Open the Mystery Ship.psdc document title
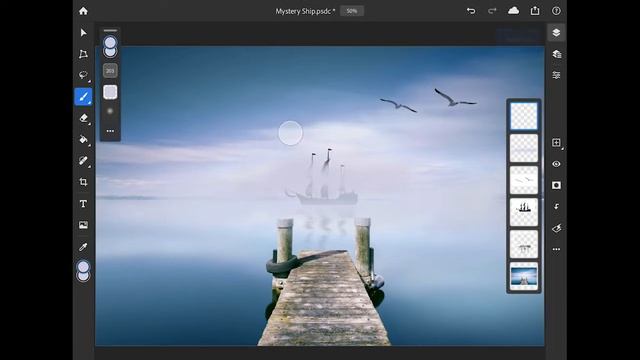640x360 pixels. [305, 11]
